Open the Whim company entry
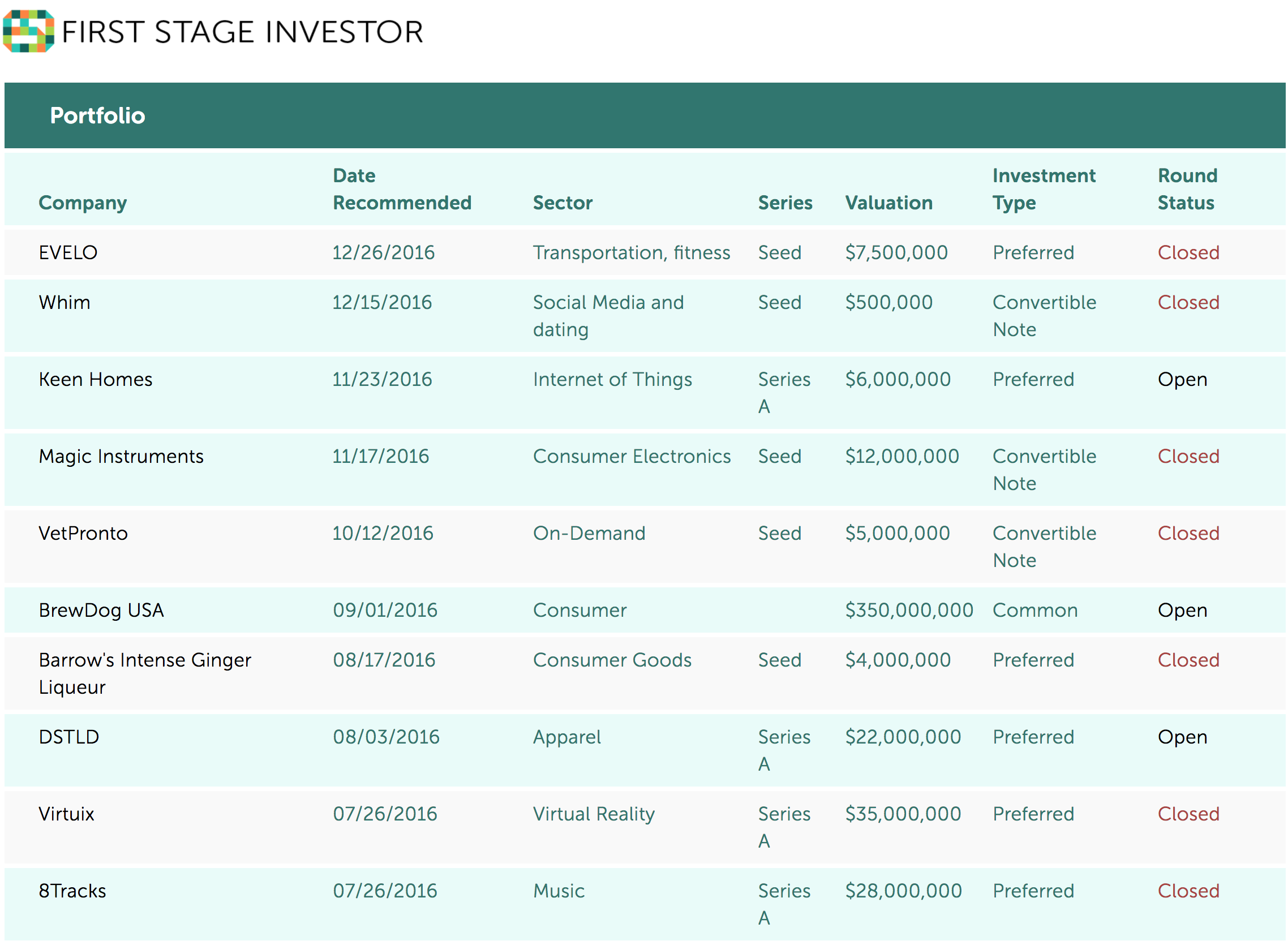The height and width of the screenshot is (945, 1288). click(65, 303)
